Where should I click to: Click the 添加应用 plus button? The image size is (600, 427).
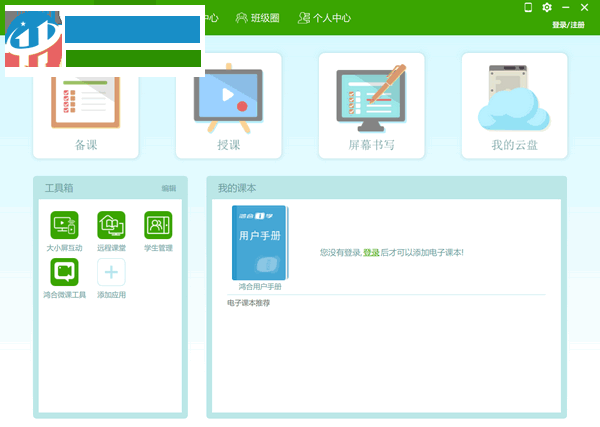point(111,272)
